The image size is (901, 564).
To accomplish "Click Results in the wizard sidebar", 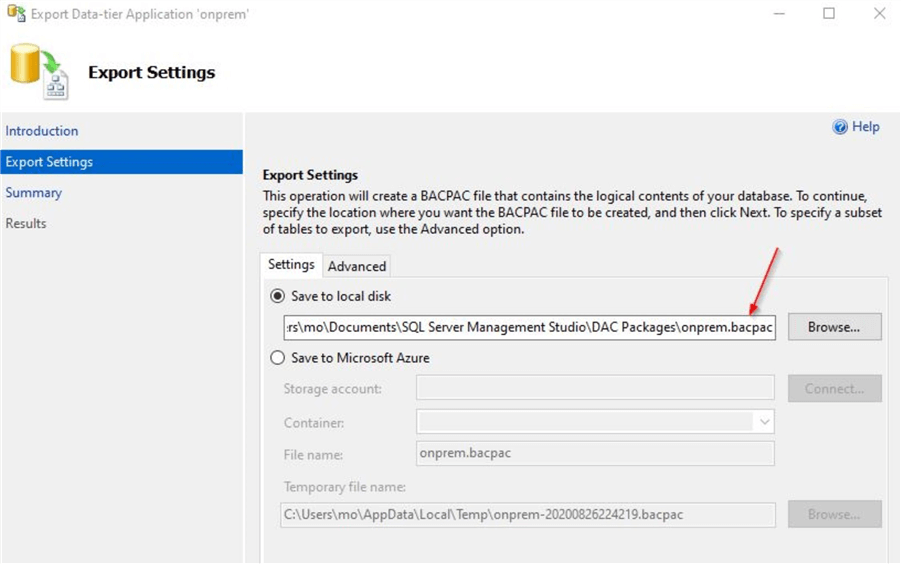I will (x=26, y=224).
